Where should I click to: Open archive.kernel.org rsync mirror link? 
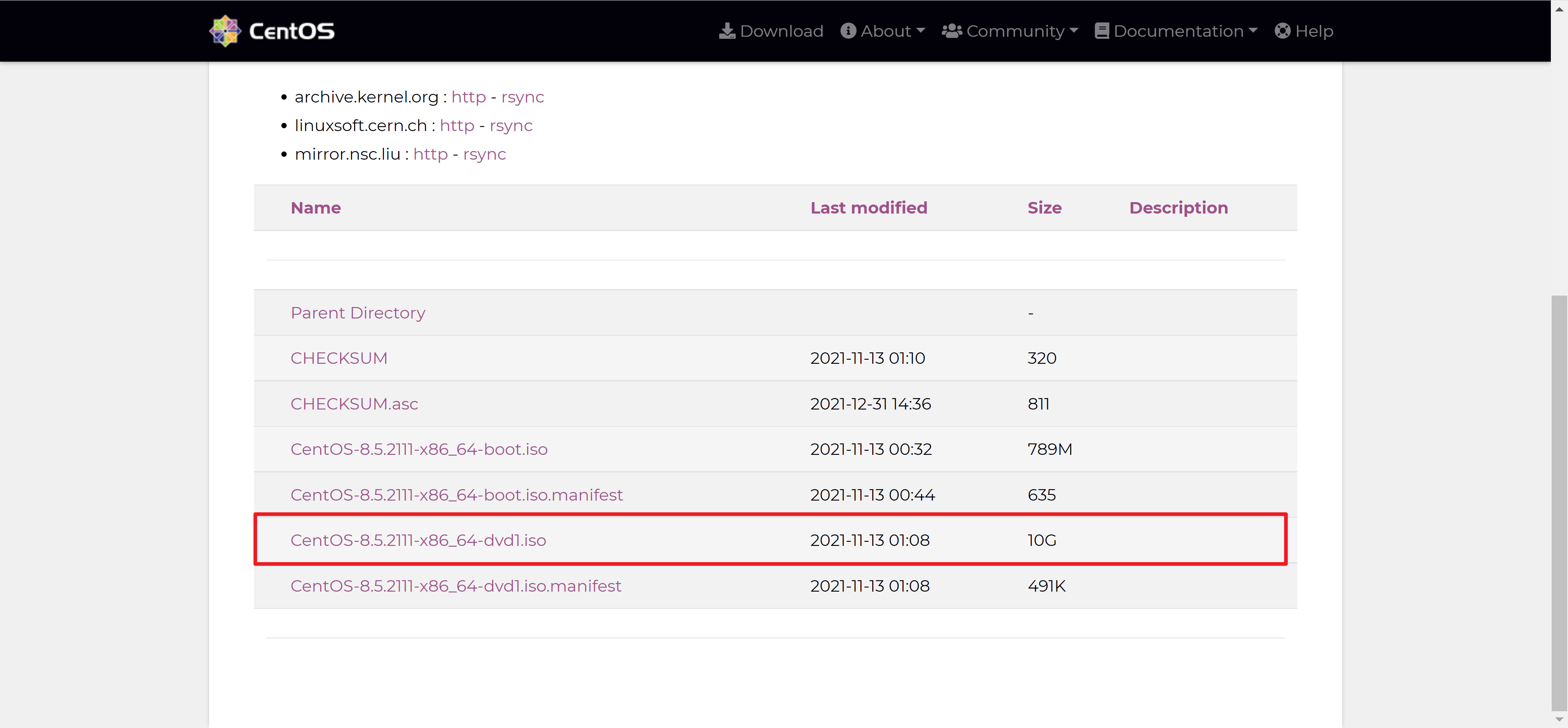pos(522,97)
